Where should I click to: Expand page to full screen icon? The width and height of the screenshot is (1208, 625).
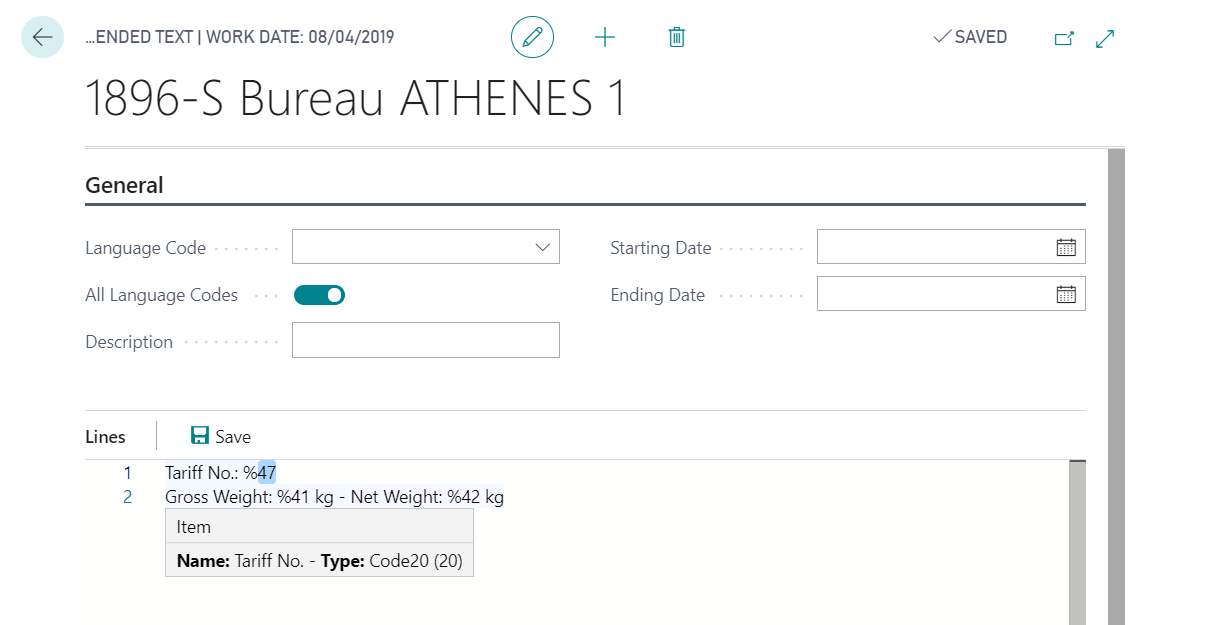[1105, 38]
